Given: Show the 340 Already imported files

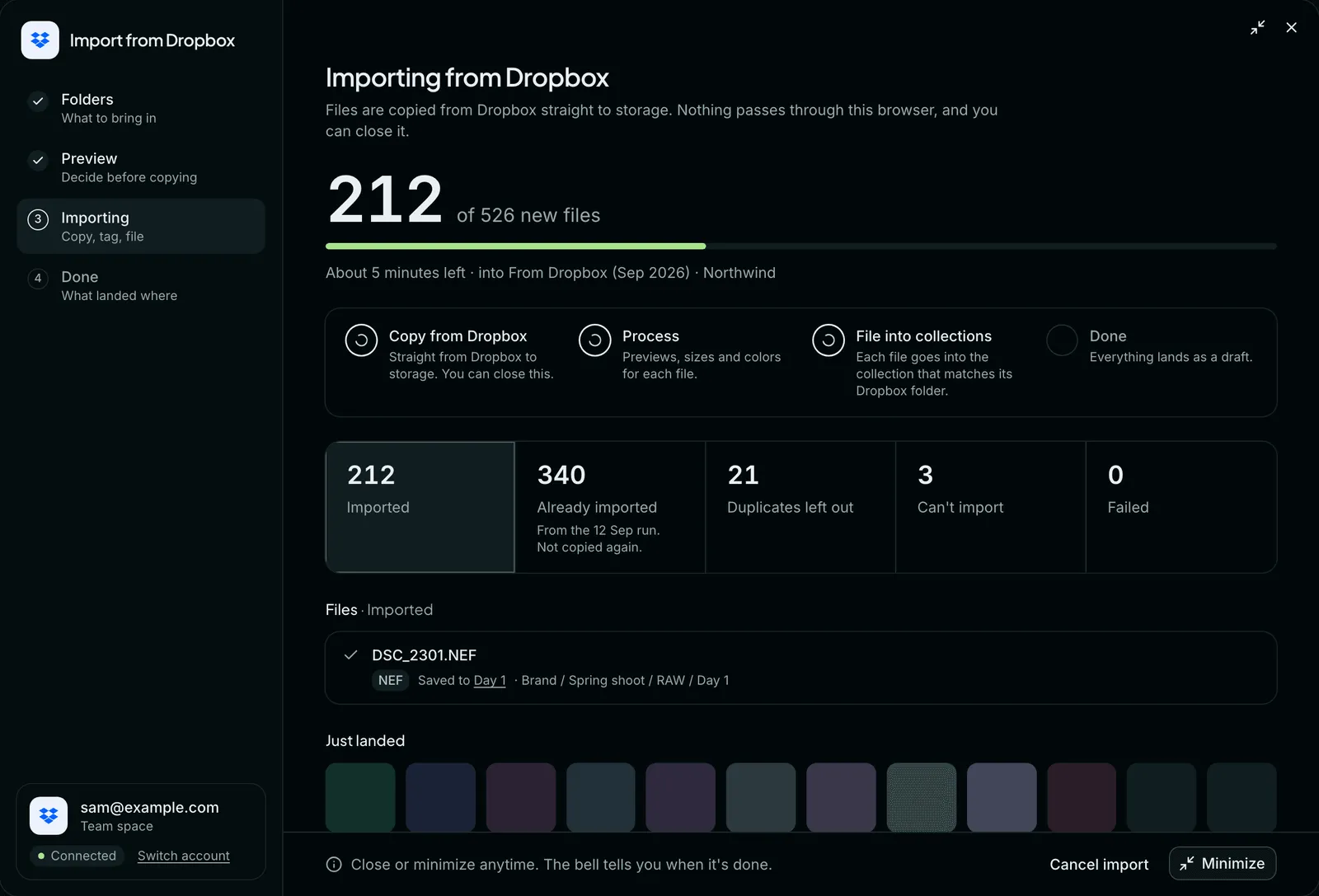Looking at the screenshot, I should (x=610, y=507).
